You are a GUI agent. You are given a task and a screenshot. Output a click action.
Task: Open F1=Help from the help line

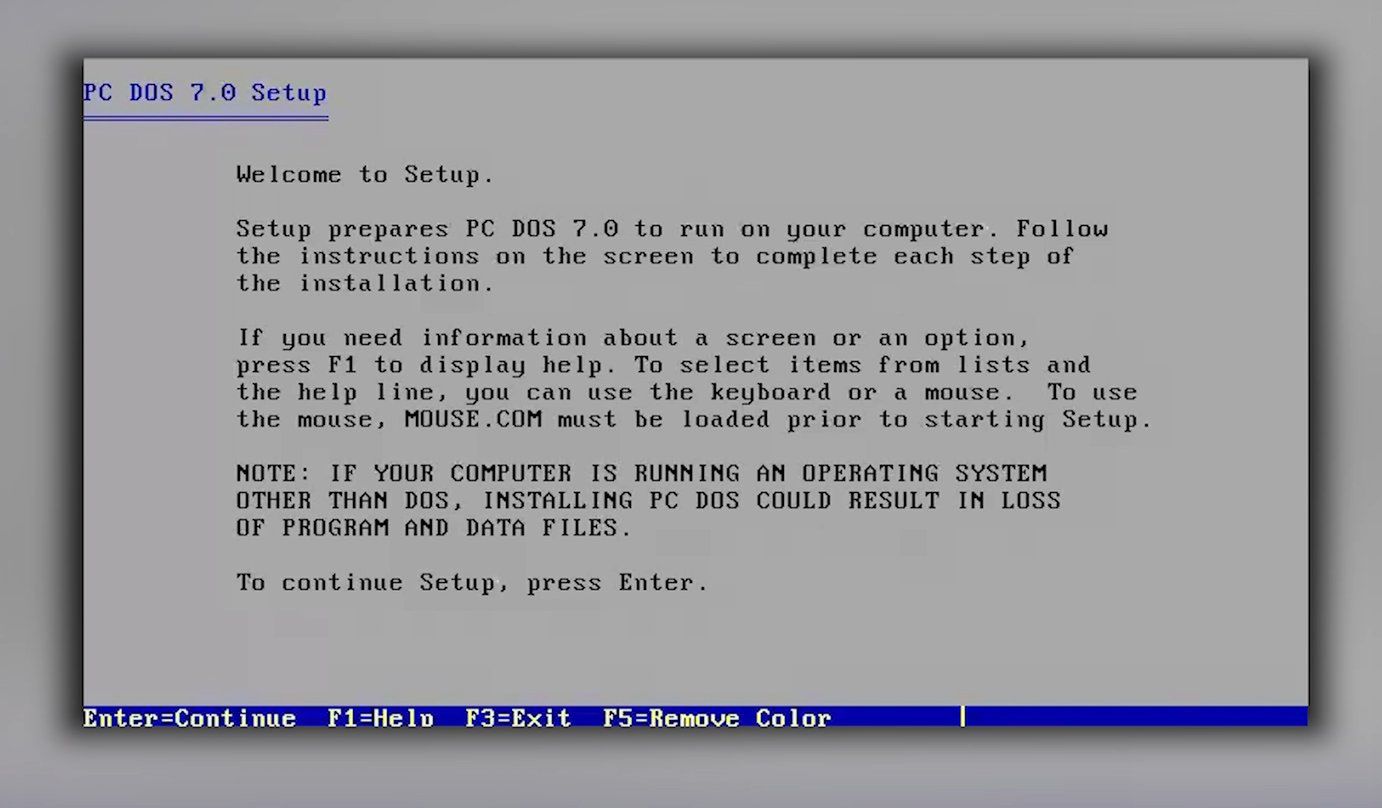(x=381, y=718)
